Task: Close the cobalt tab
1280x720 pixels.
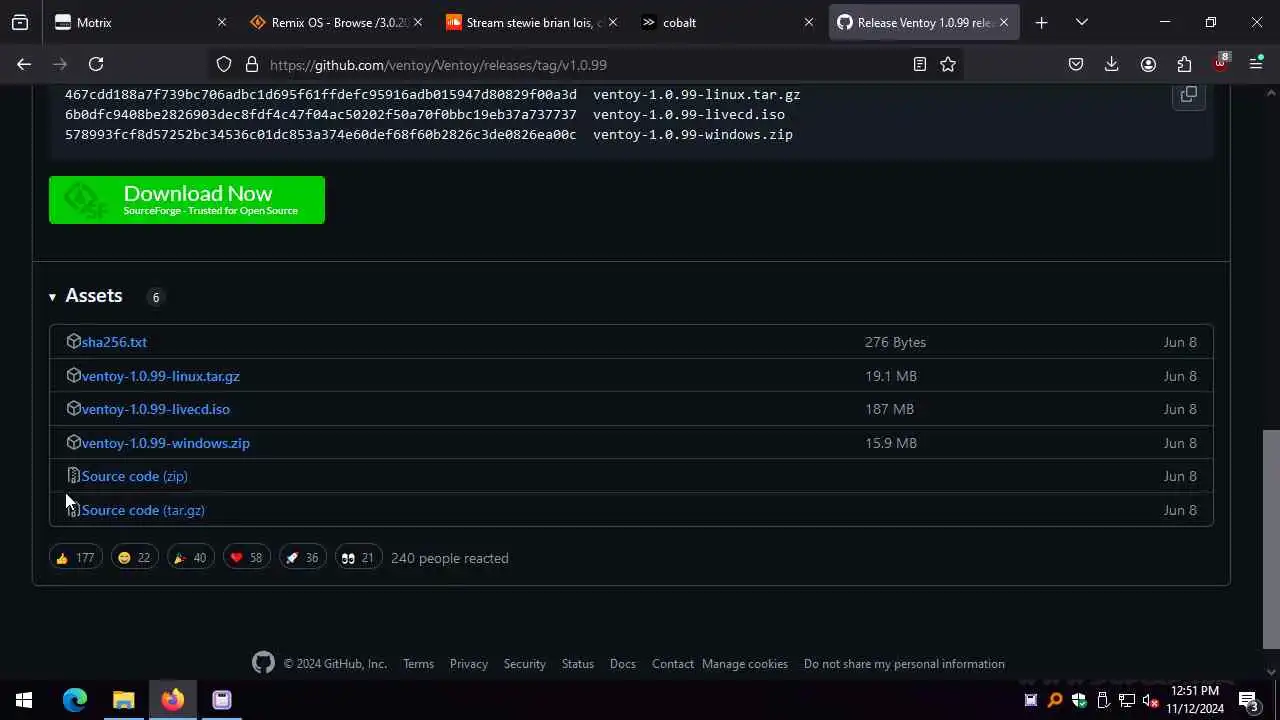Action: (808, 22)
